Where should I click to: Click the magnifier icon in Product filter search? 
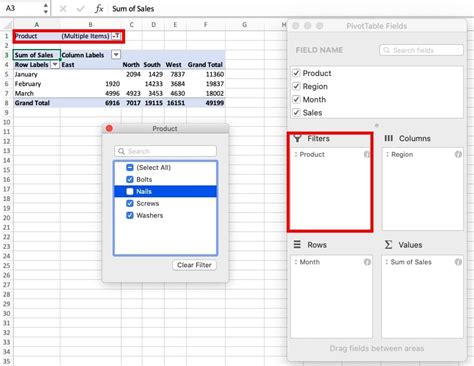(x=122, y=151)
